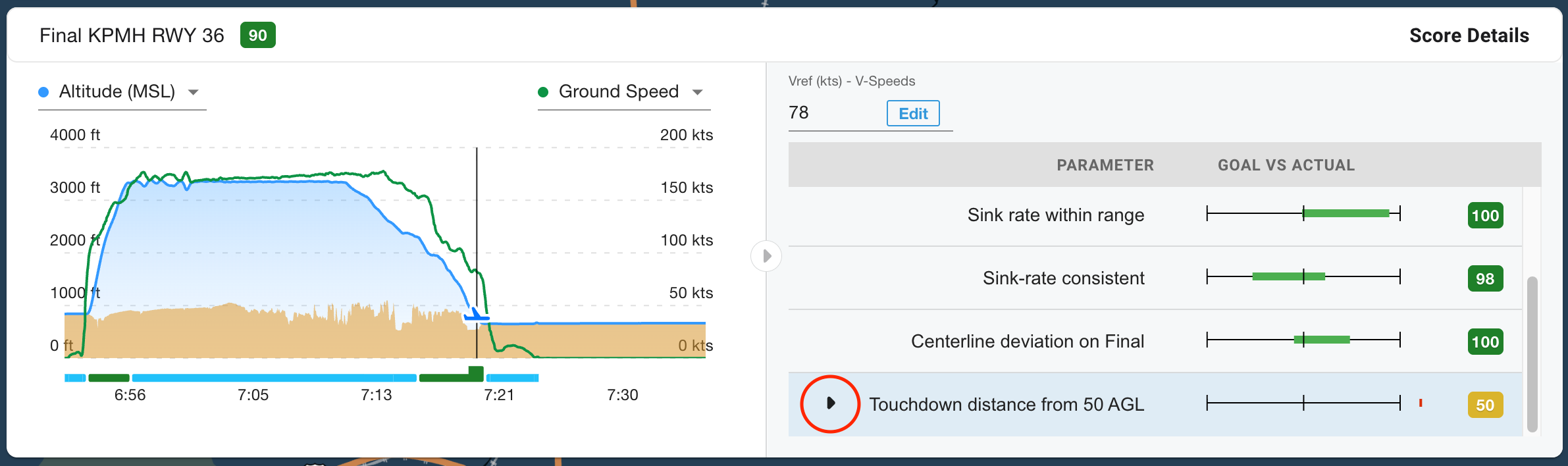Click the 100 score for Sink rate within range
The width and height of the screenshot is (1568, 466).
click(x=1484, y=215)
